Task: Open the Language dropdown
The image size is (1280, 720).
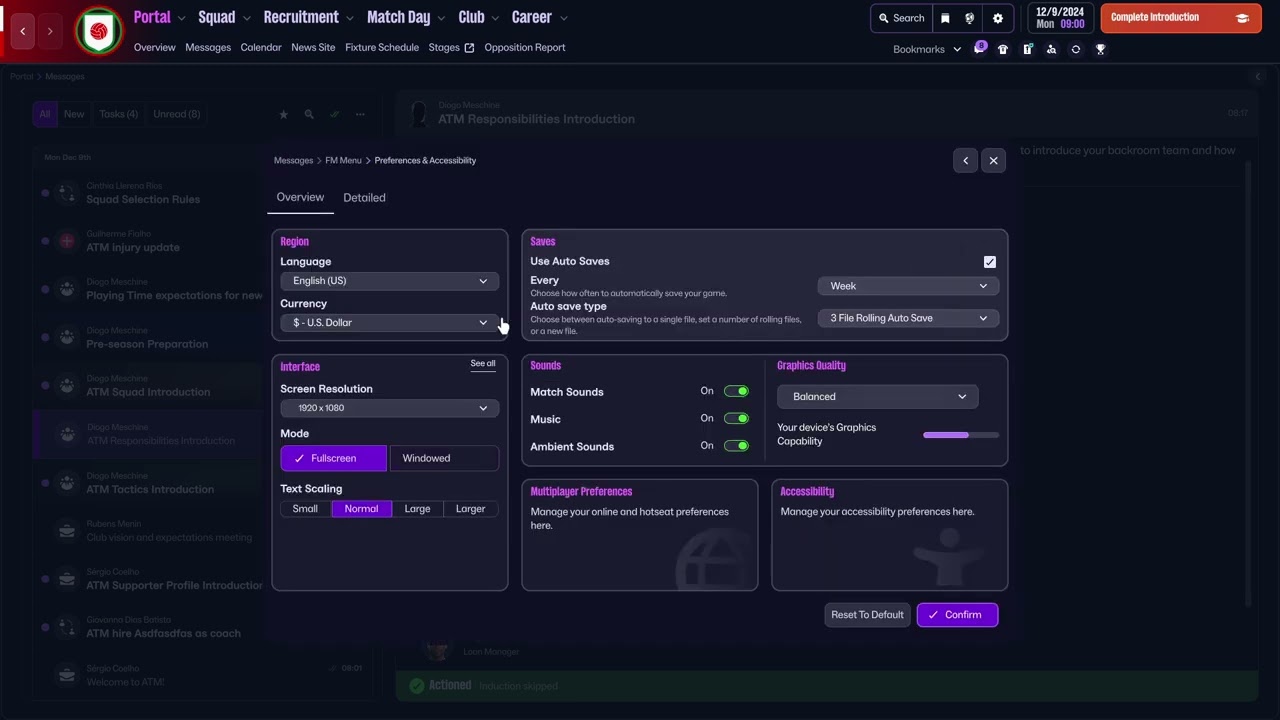Action: click(390, 281)
